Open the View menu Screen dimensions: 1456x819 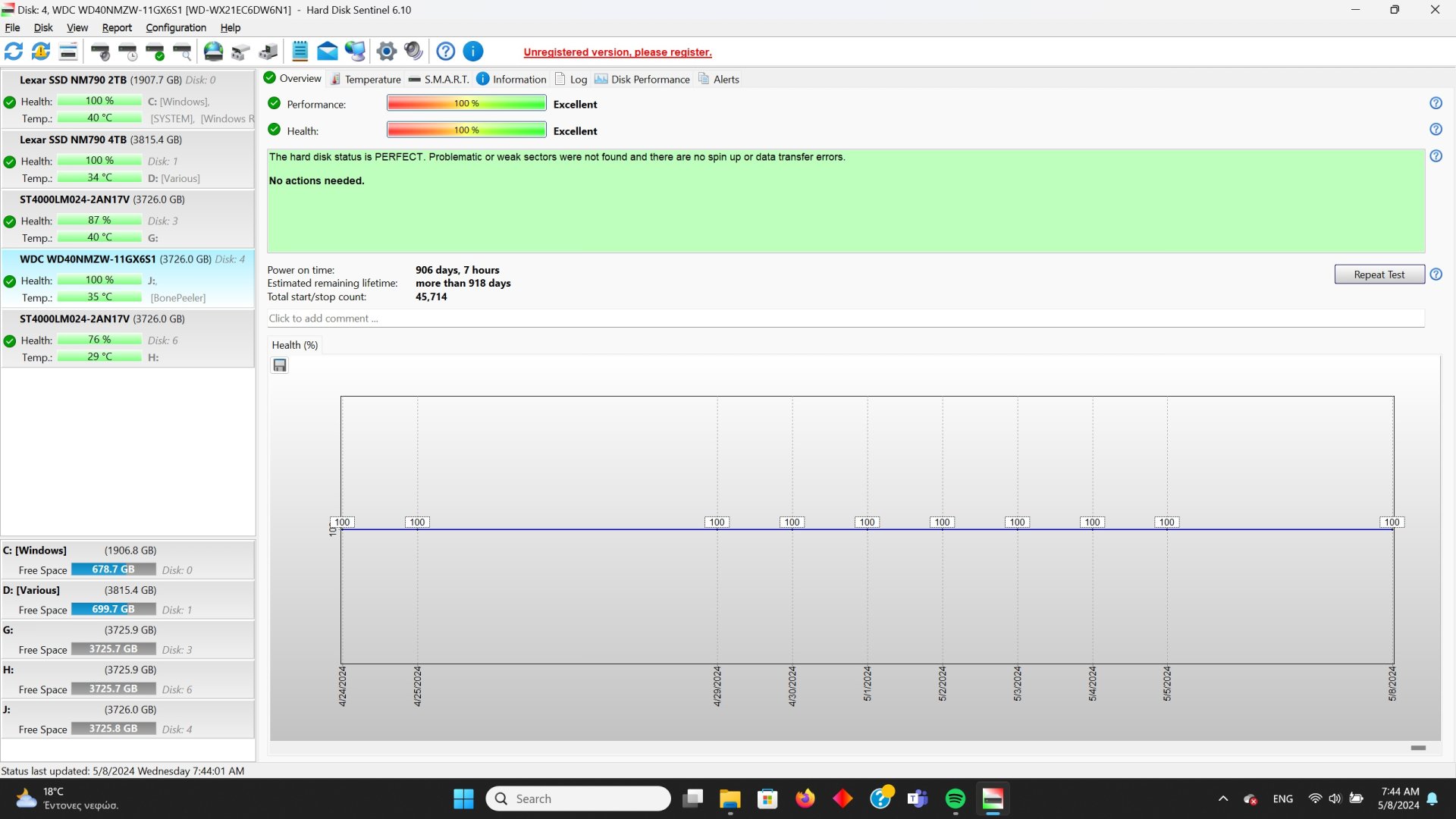pos(77,28)
